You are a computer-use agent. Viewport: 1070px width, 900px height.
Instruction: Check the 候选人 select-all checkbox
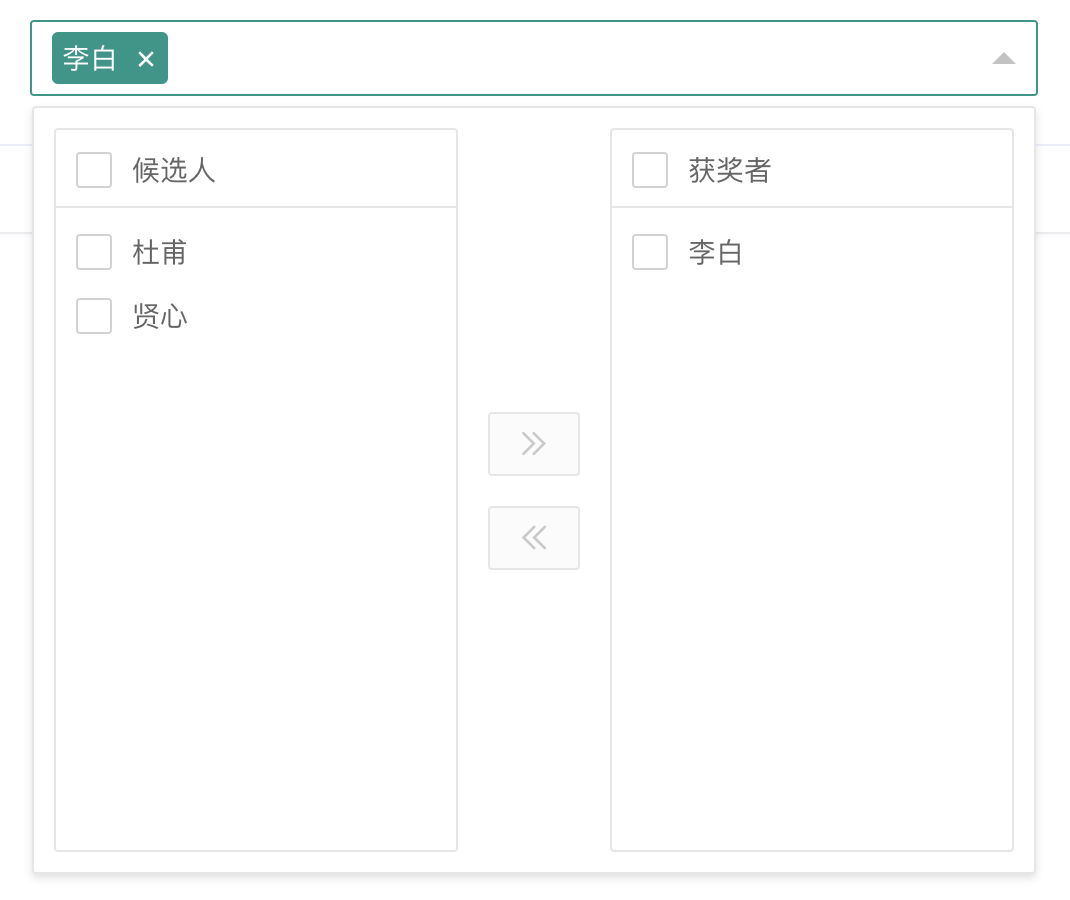[x=94, y=170]
